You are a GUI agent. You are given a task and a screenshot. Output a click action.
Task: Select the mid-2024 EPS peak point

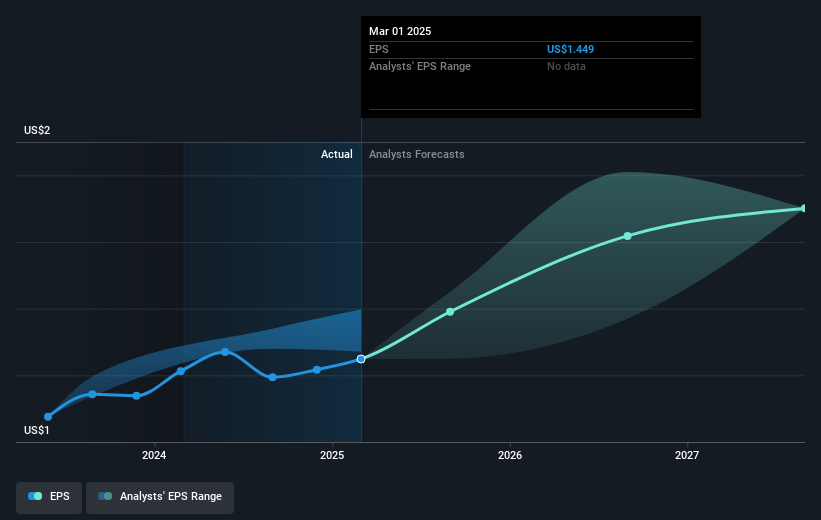[x=225, y=352]
